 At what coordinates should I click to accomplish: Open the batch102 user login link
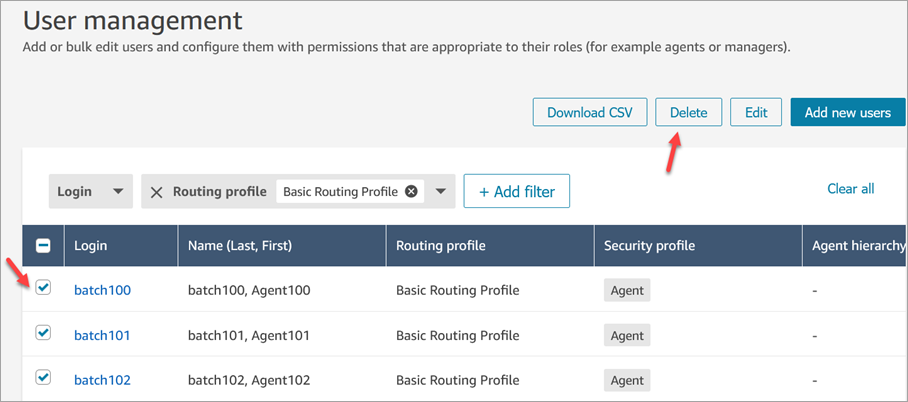click(x=102, y=380)
